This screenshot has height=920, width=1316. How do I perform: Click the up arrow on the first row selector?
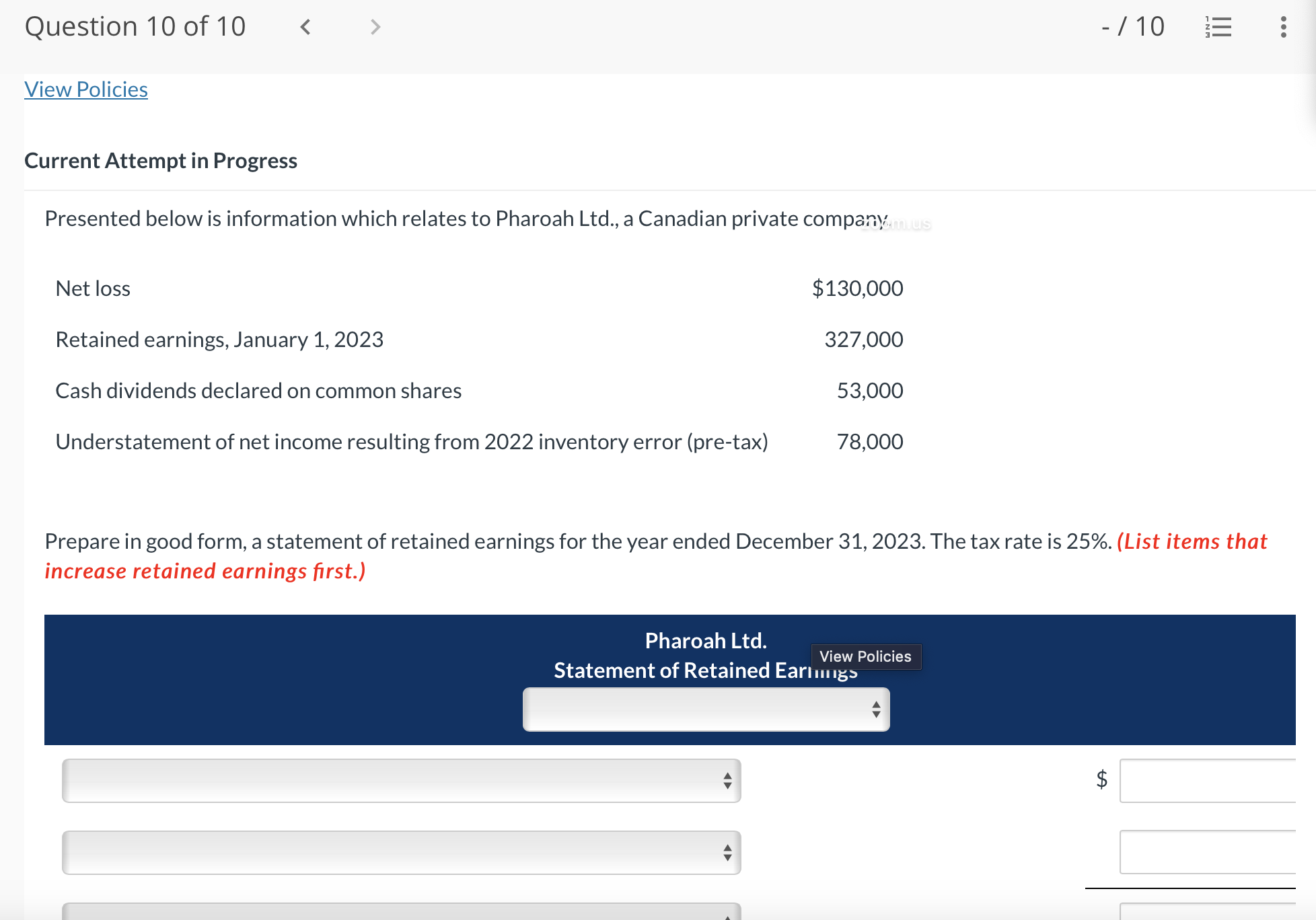[x=727, y=775]
